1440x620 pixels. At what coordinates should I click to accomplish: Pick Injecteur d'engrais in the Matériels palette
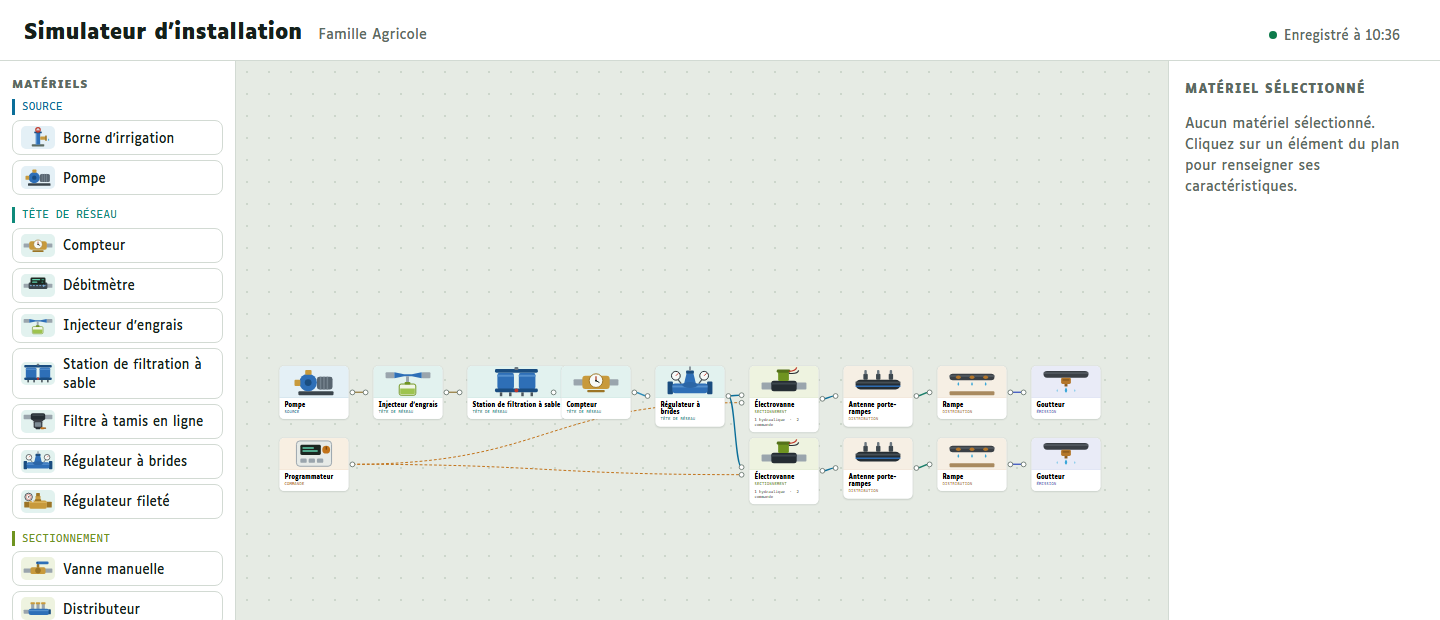pyautogui.click(x=117, y=325)
